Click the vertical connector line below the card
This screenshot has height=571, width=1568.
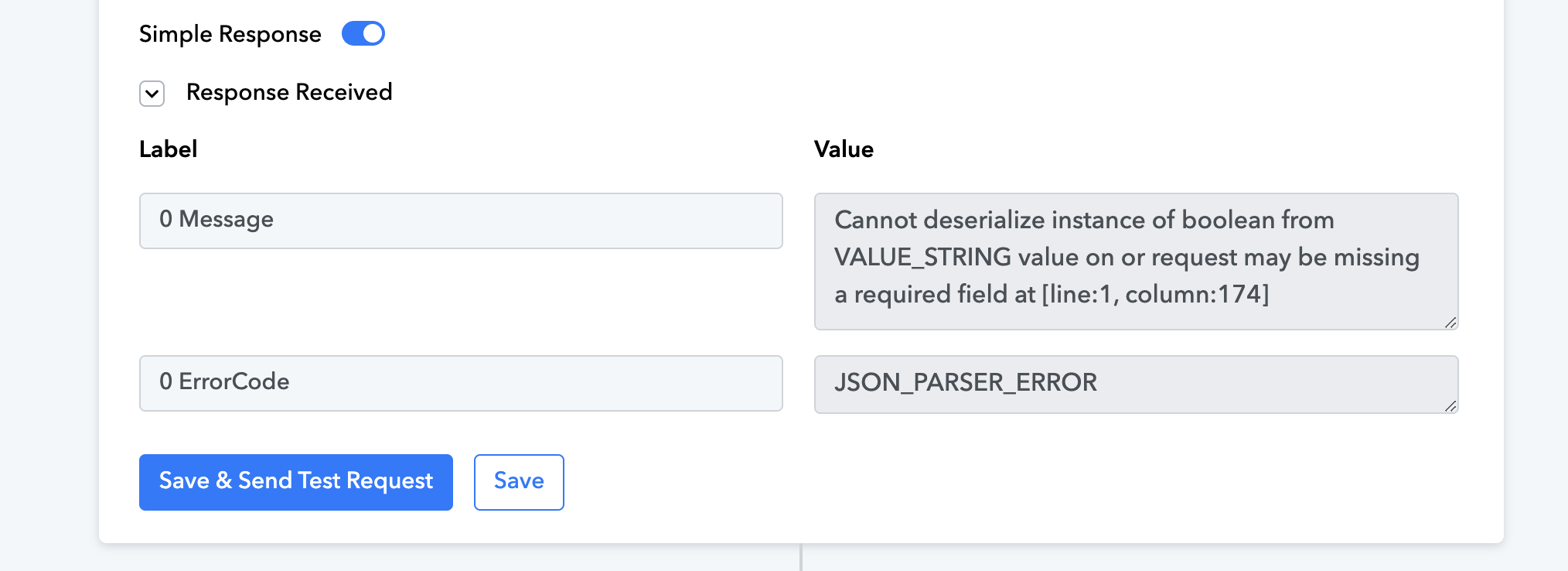point(801,557)
